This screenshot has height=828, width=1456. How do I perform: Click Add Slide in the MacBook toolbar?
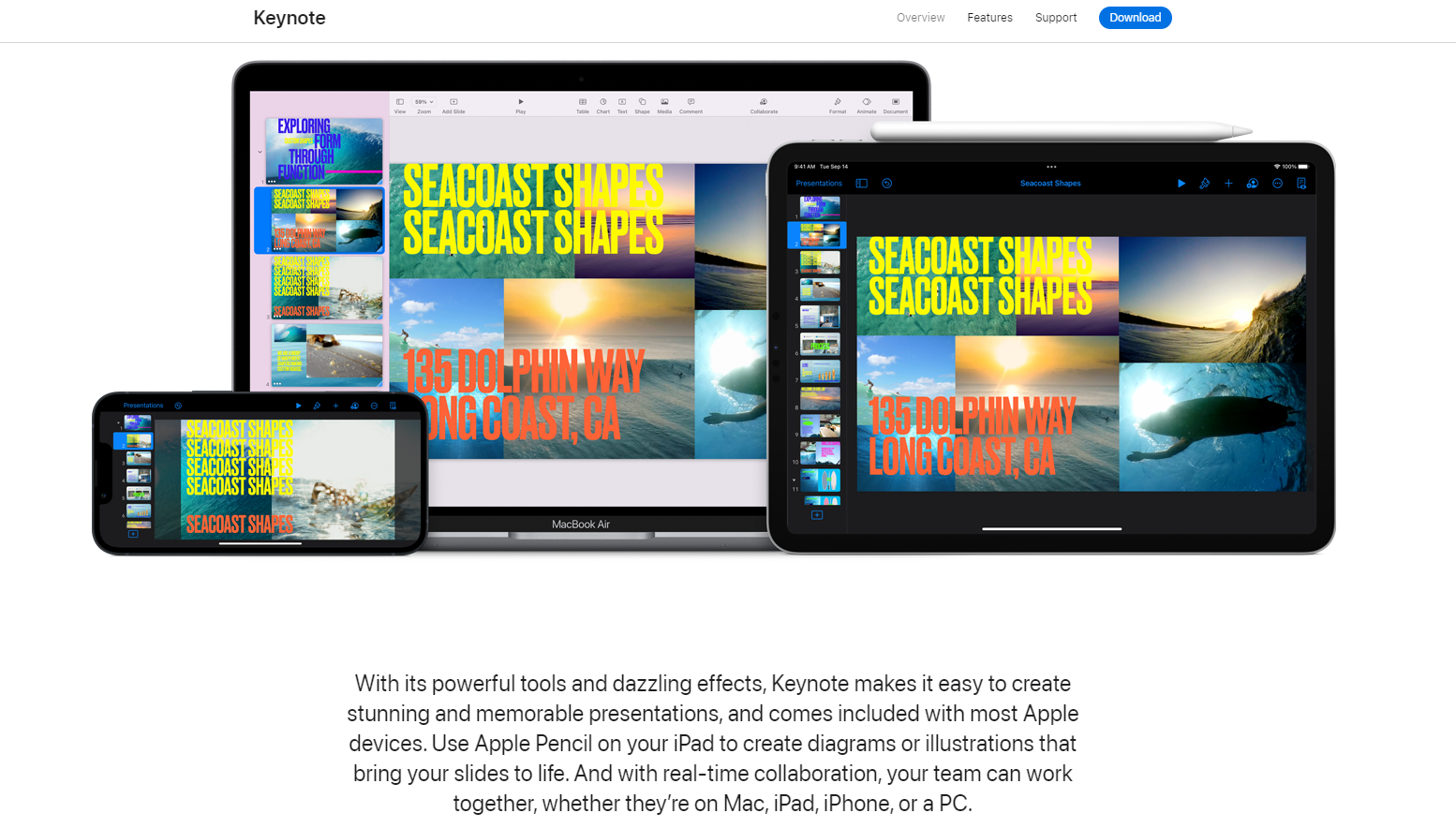point(453,102)
